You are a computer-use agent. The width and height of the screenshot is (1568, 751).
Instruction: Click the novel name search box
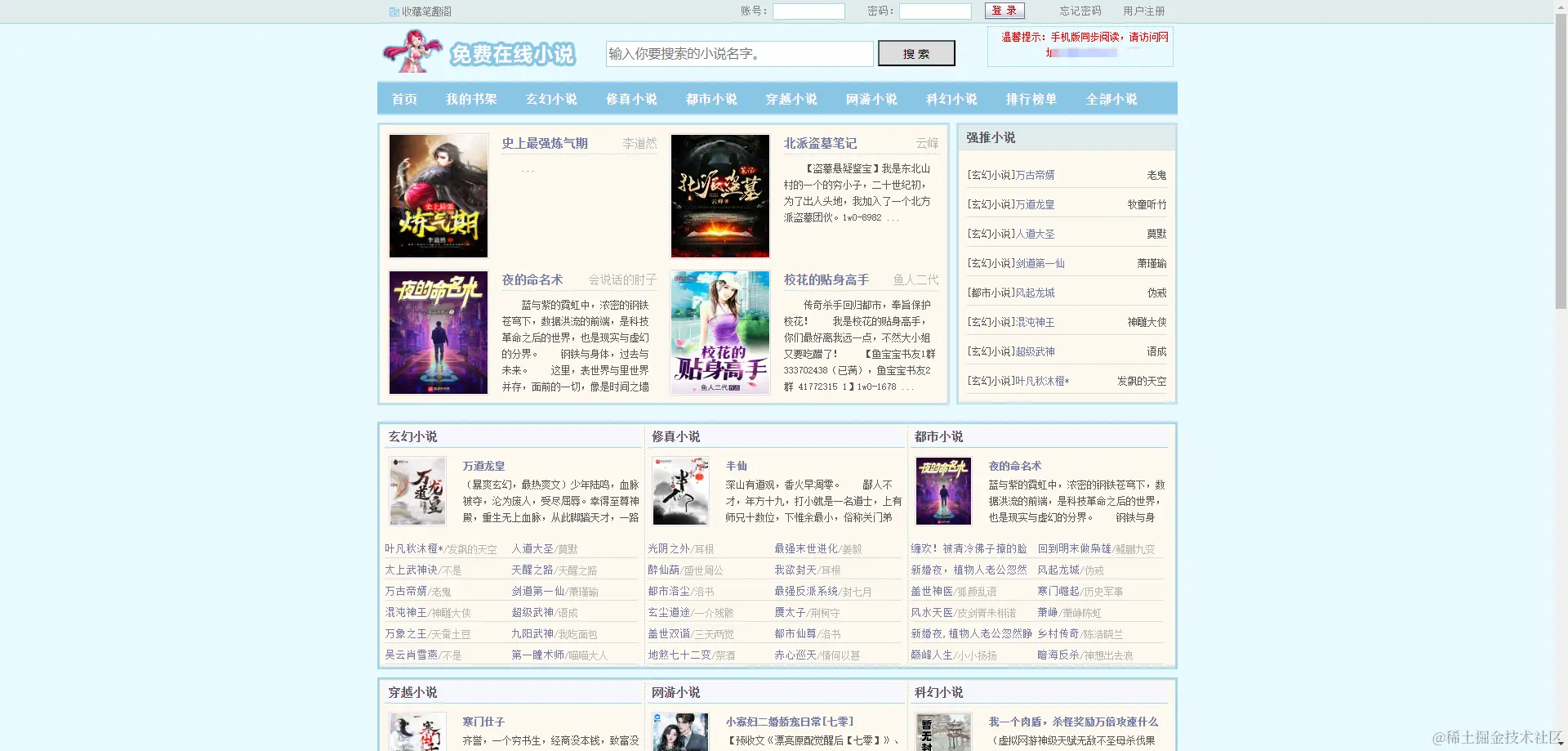(x=739, y=54)
